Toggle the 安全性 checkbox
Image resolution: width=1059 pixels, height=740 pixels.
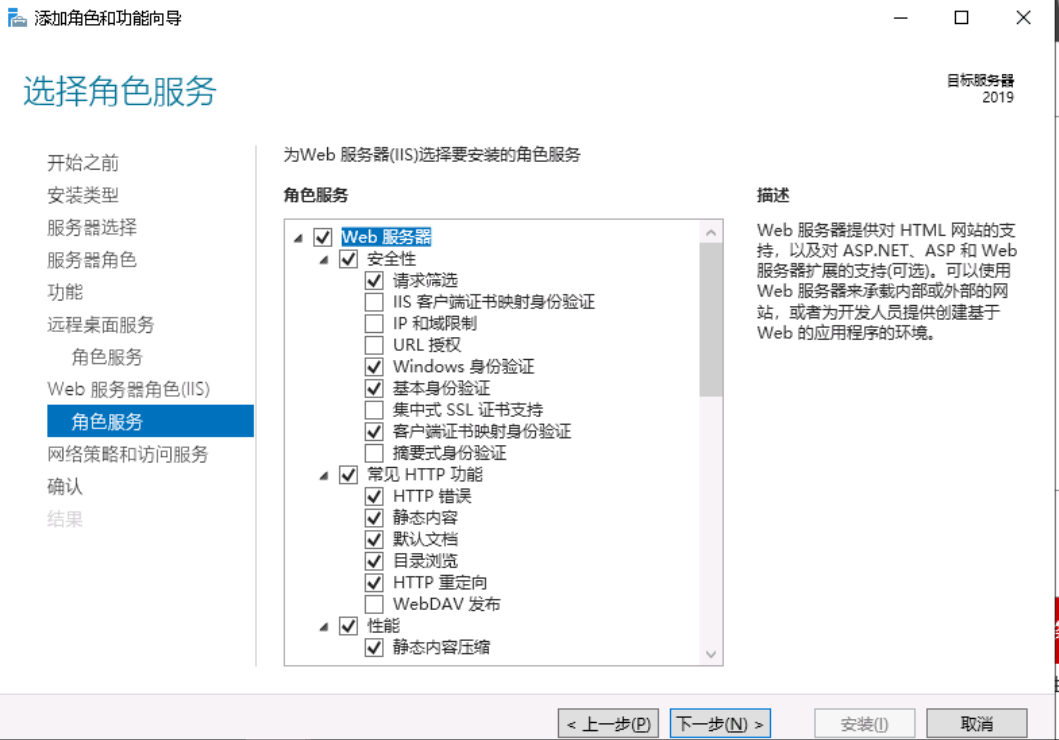(x=348, y=259)
